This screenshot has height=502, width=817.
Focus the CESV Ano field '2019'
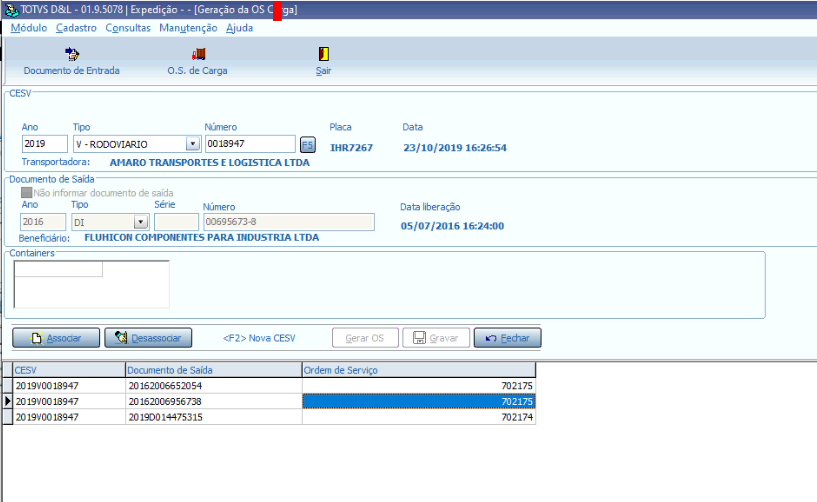click(44, 144)
